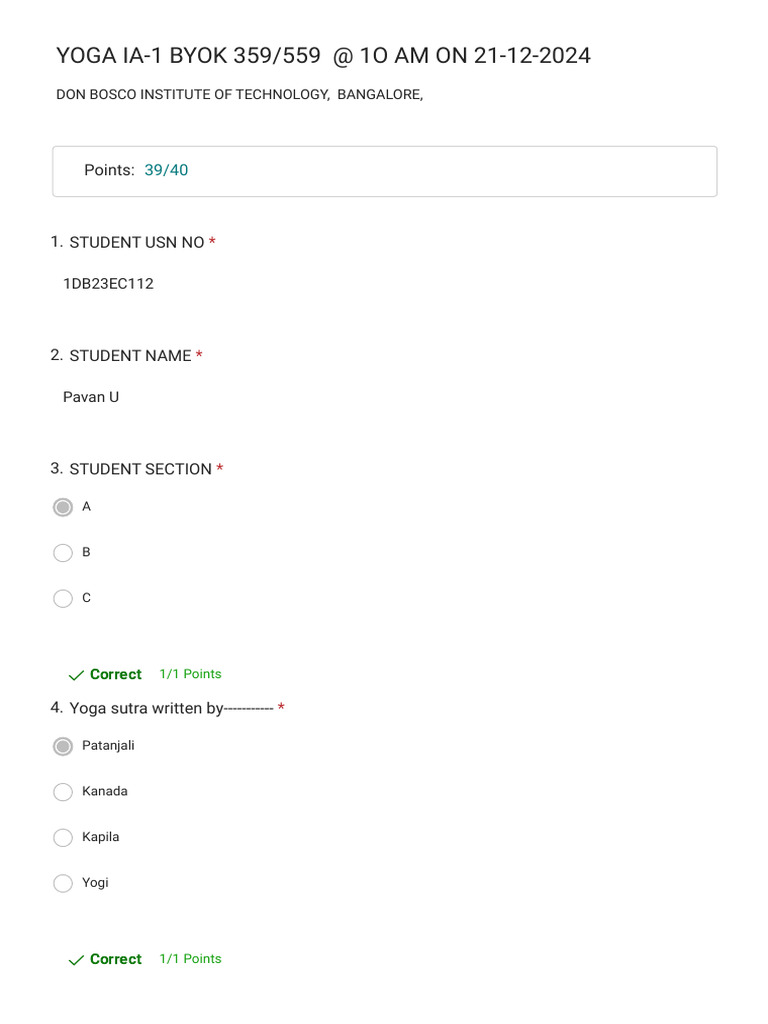The width and height of the screenshot is (768, 1024).
Task: Choose the Patanjali answer option
Action: (63, 746)
